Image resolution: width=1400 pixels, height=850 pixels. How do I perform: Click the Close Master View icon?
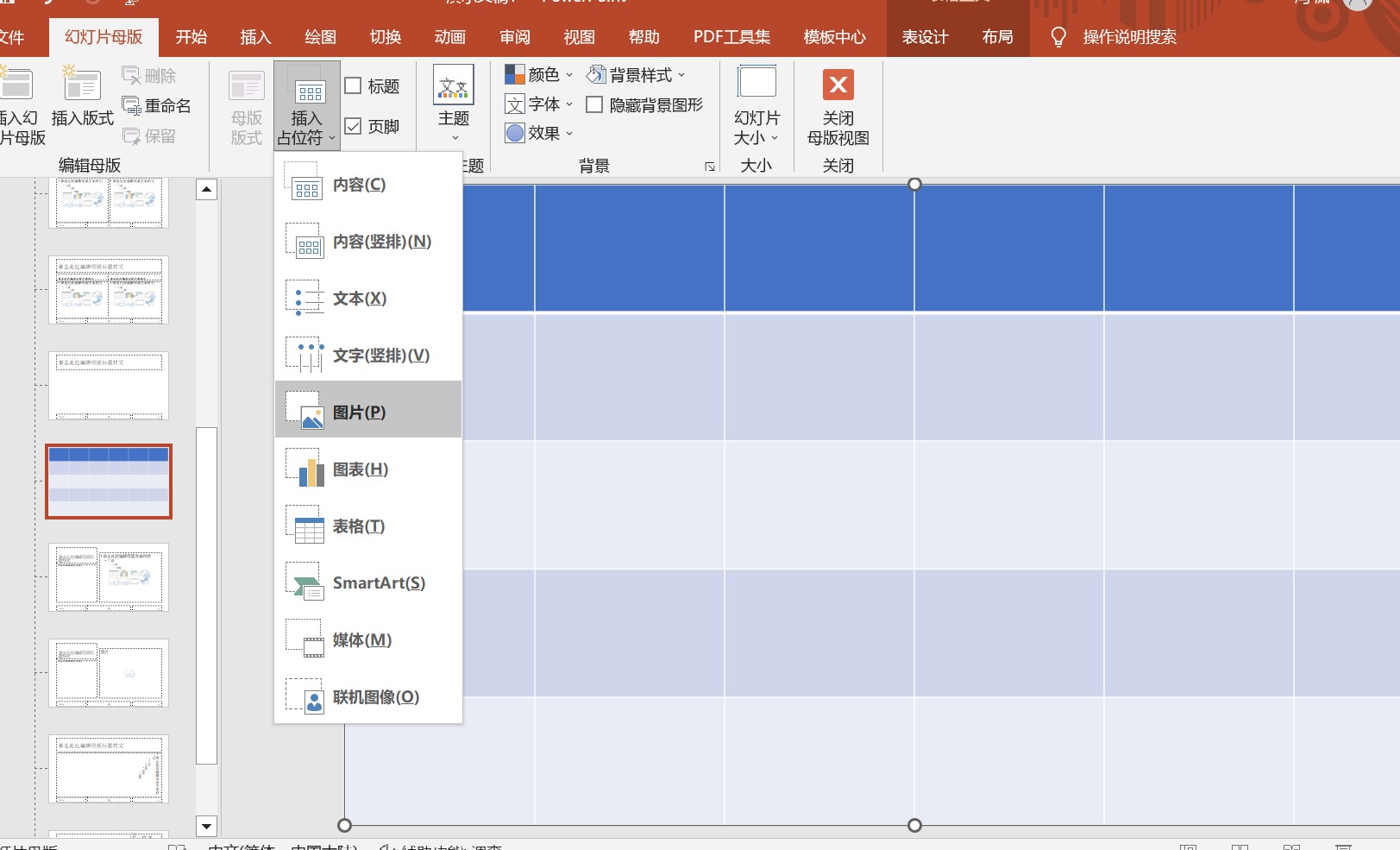point(838,85)
